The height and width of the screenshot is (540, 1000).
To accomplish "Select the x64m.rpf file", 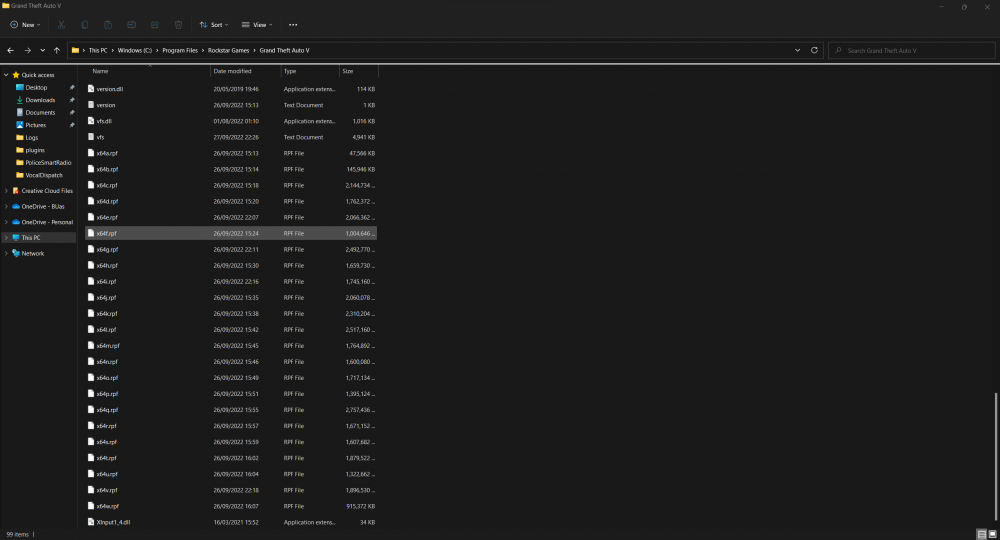I will (231, 346).
